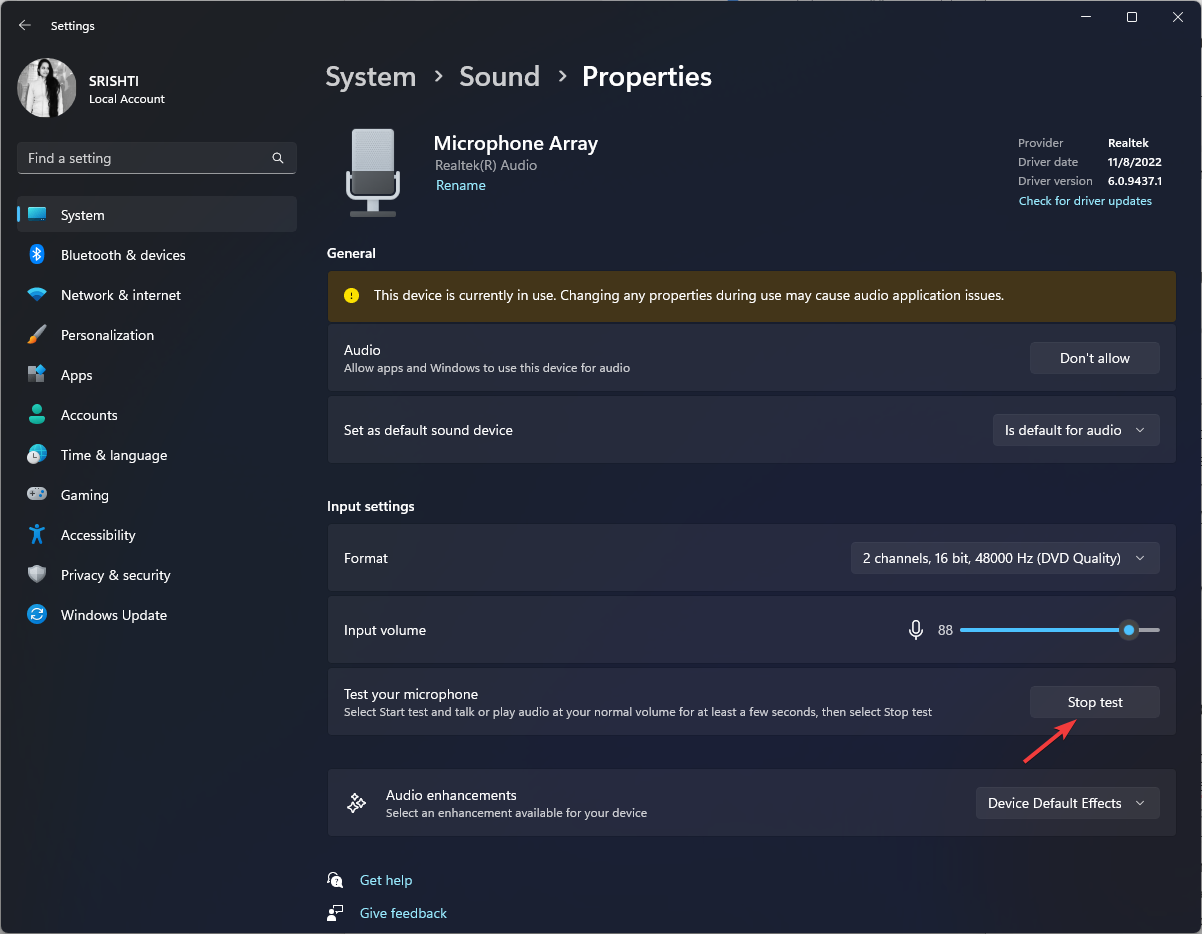Click the input volume value 88
The width and height of the screenshot is (1202, 934).
[x=945, y=630]
